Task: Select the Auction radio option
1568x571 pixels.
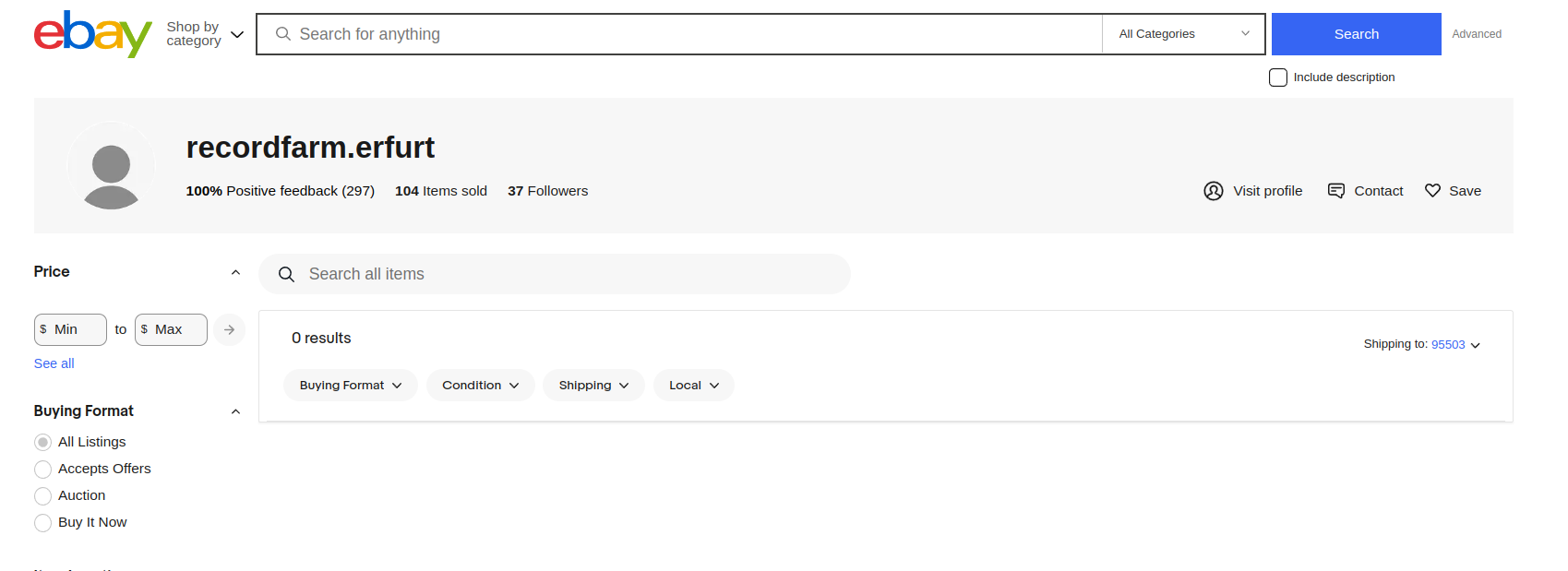Action: [42, 496]
